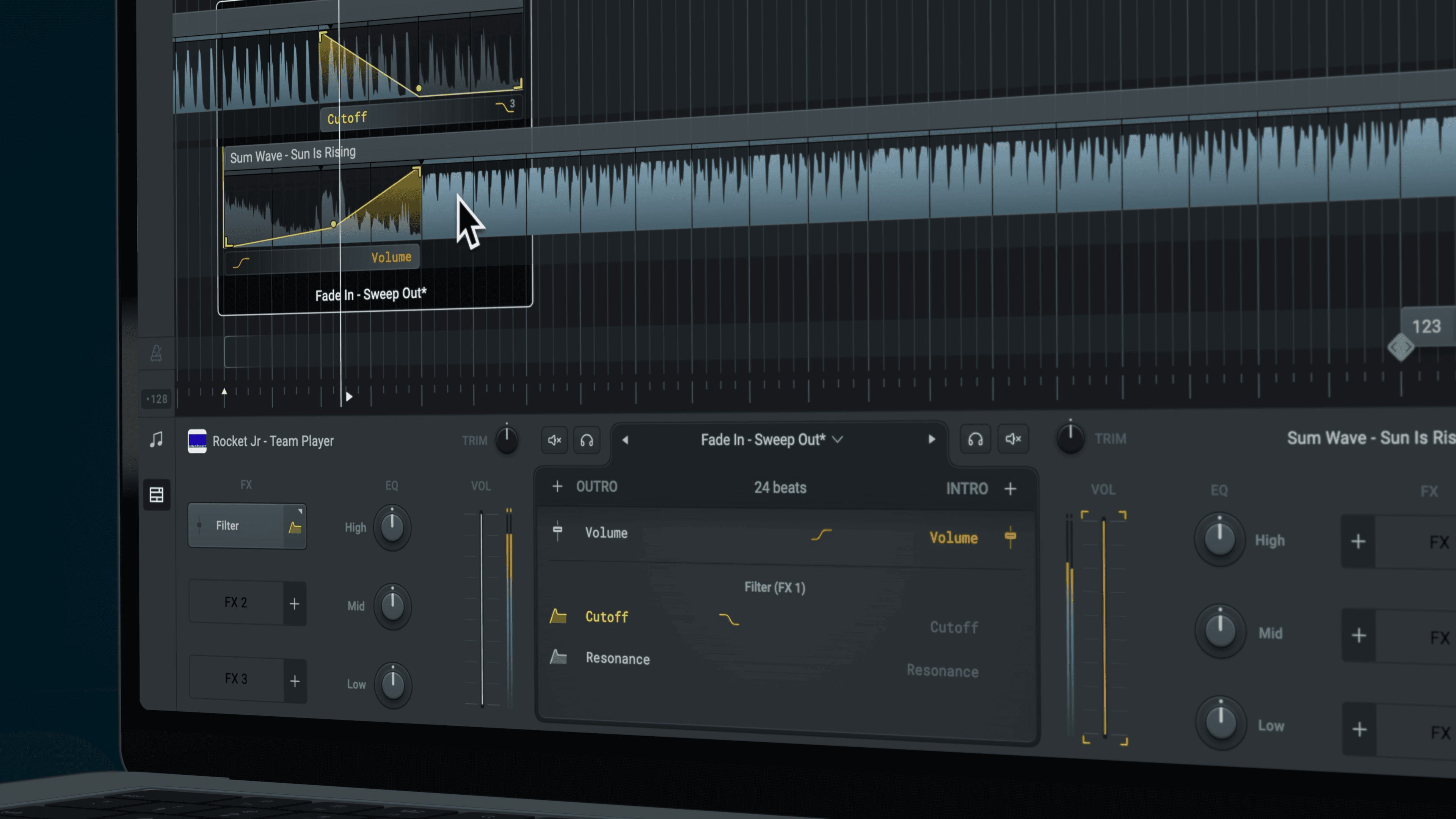1456x819 pixels.
Task: Mute the left deck speaker icon
Action: (x=554, y=440)
